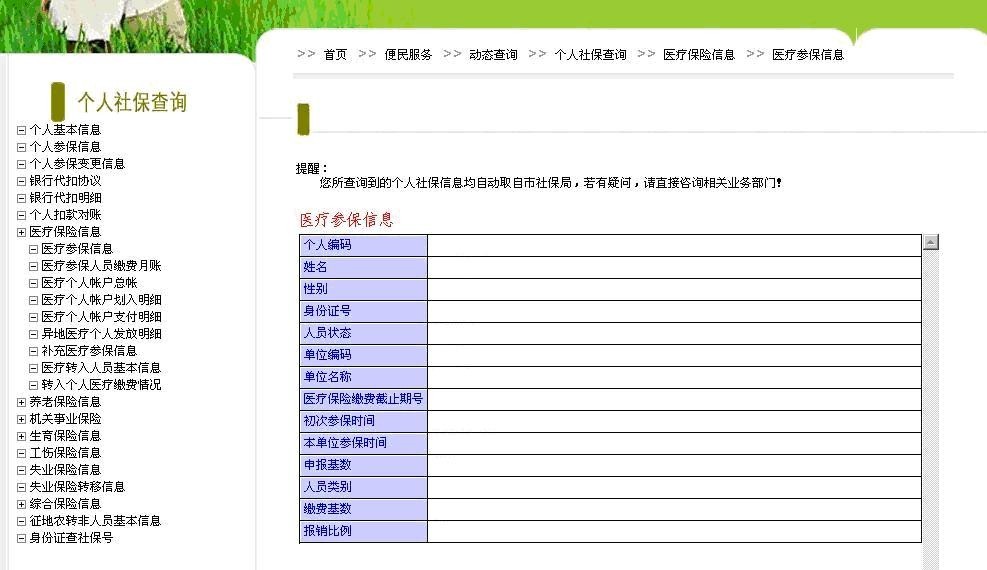Toggle the box icon beside 银行代扣明细
987x570 pixels.
[21, 198]
